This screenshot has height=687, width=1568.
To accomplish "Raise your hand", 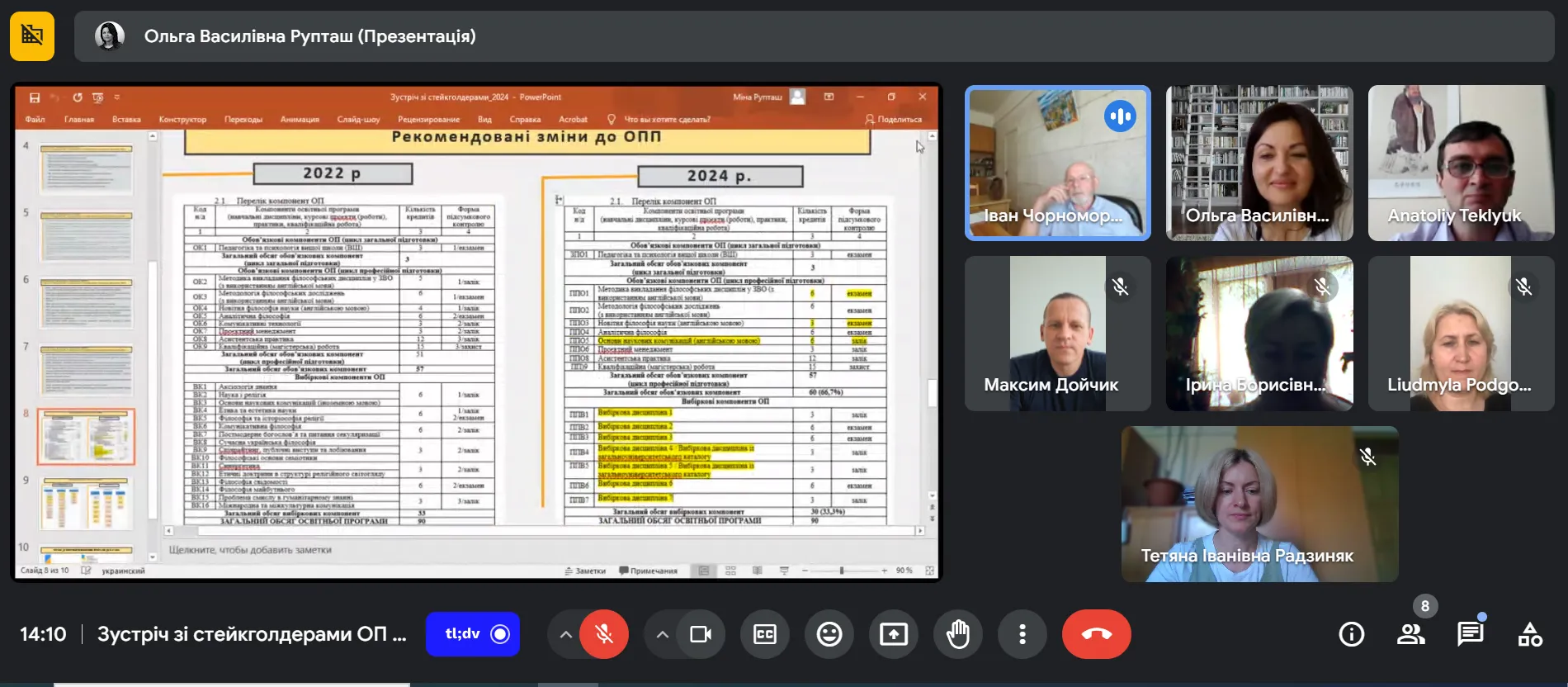I will pyautogui.click(x=958, y=634).
